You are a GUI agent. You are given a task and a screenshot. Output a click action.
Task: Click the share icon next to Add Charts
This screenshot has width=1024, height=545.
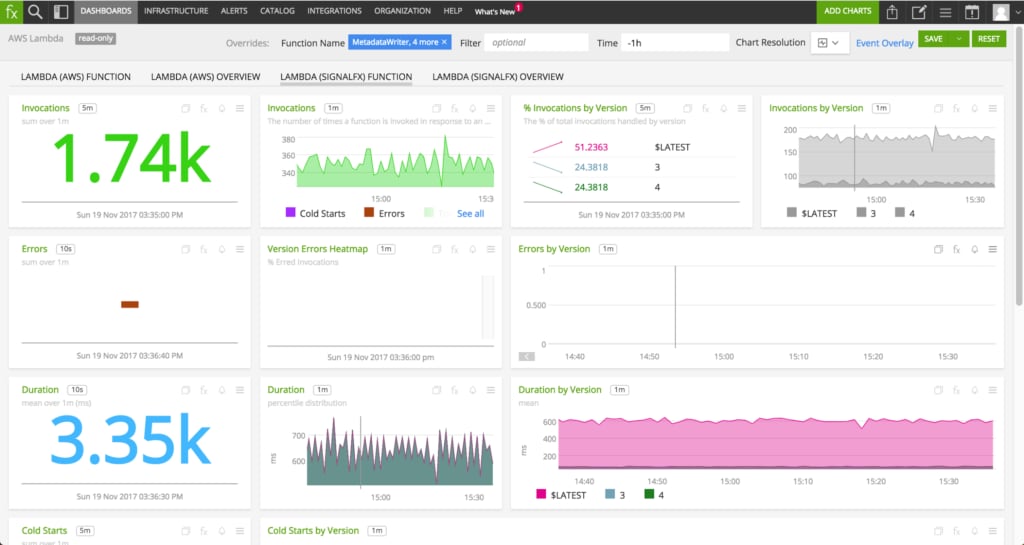pyautogui.click(x=893, y=12)
